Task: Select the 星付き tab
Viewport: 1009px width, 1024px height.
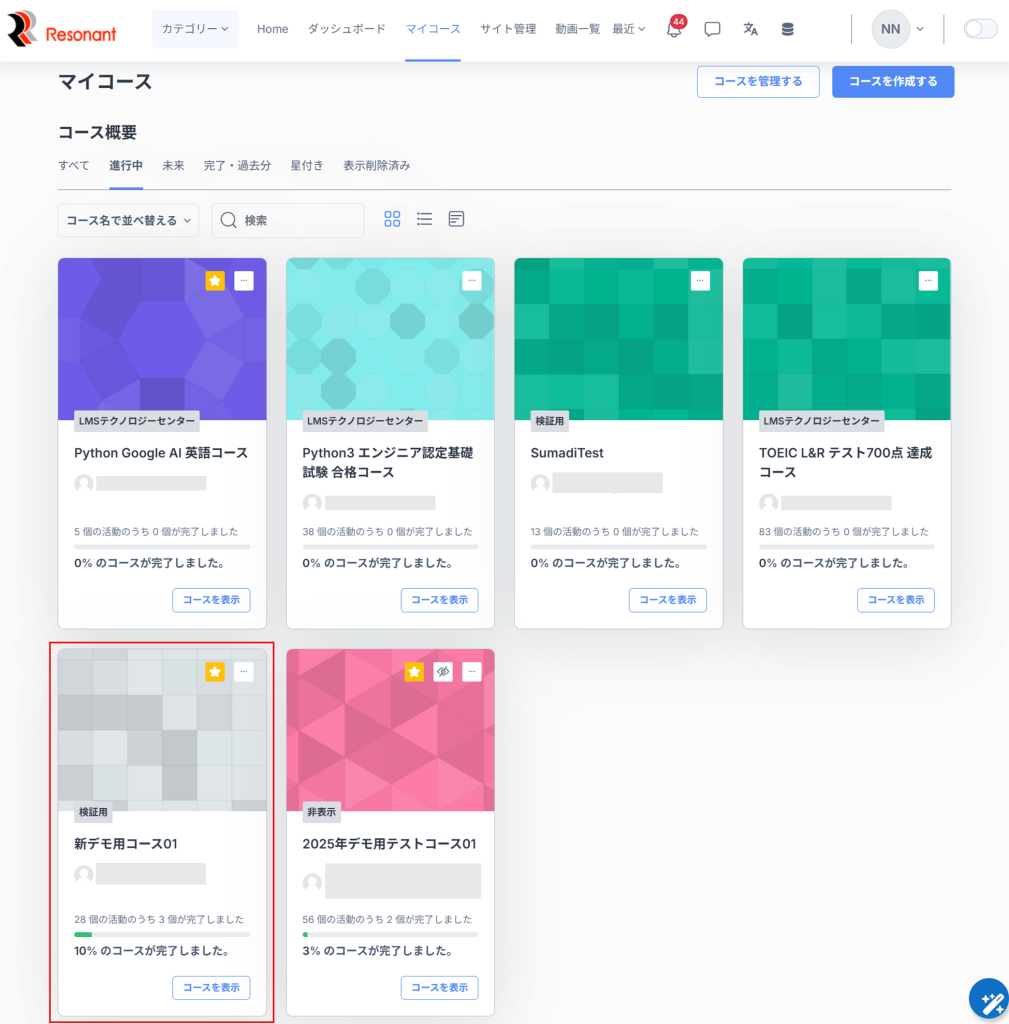Action: coord(307,166)
